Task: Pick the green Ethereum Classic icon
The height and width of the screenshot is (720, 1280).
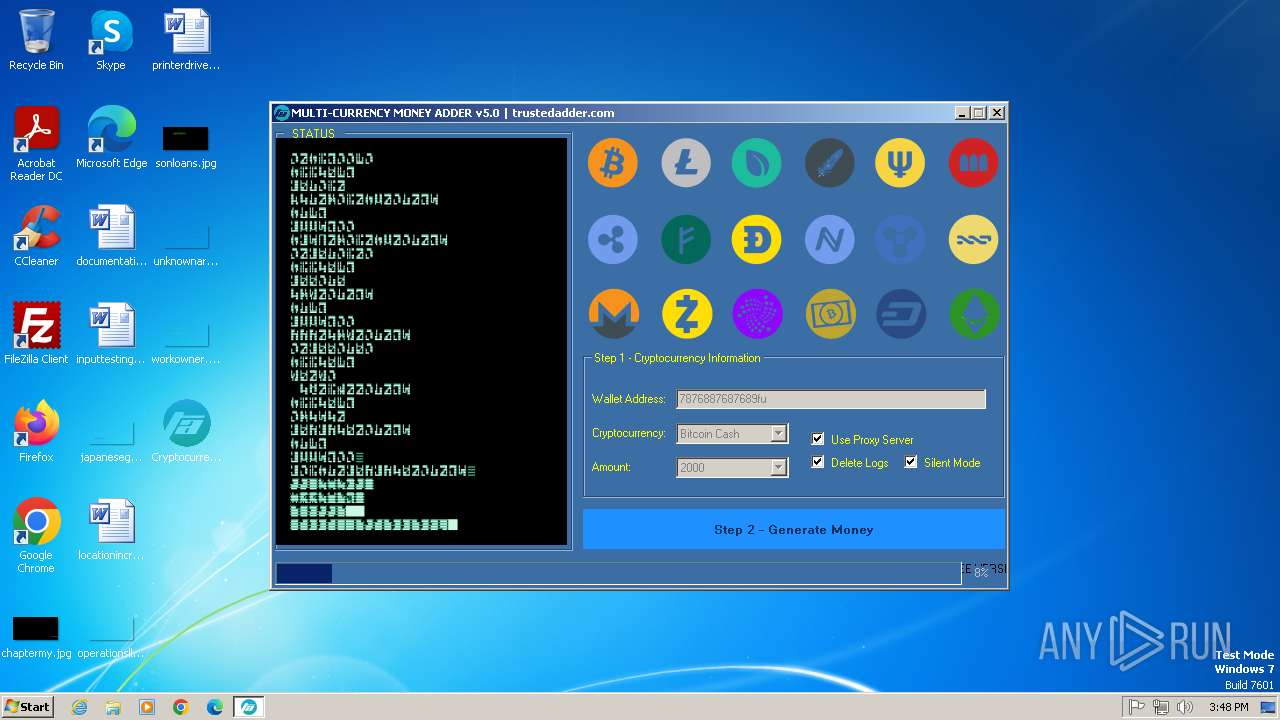Action: pyautogui.click(x=973, y=314)
